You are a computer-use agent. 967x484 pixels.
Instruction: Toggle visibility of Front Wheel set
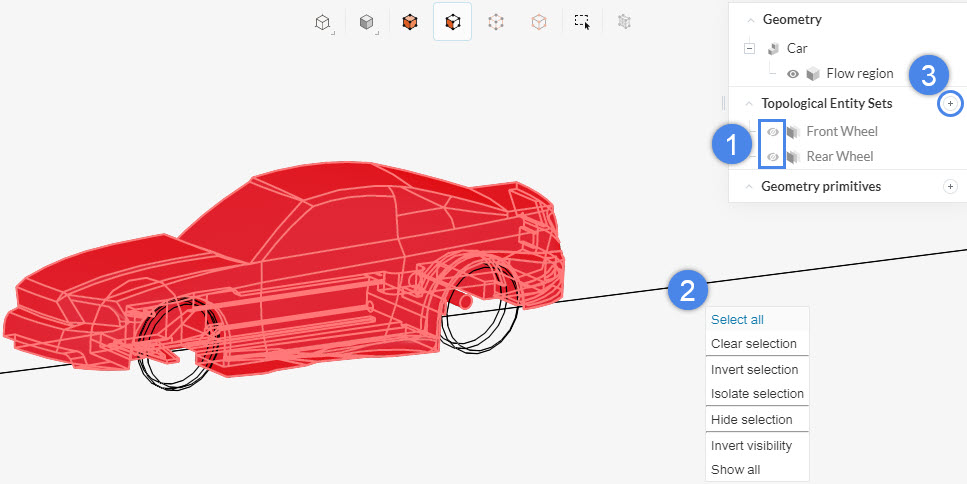point(772,131)
